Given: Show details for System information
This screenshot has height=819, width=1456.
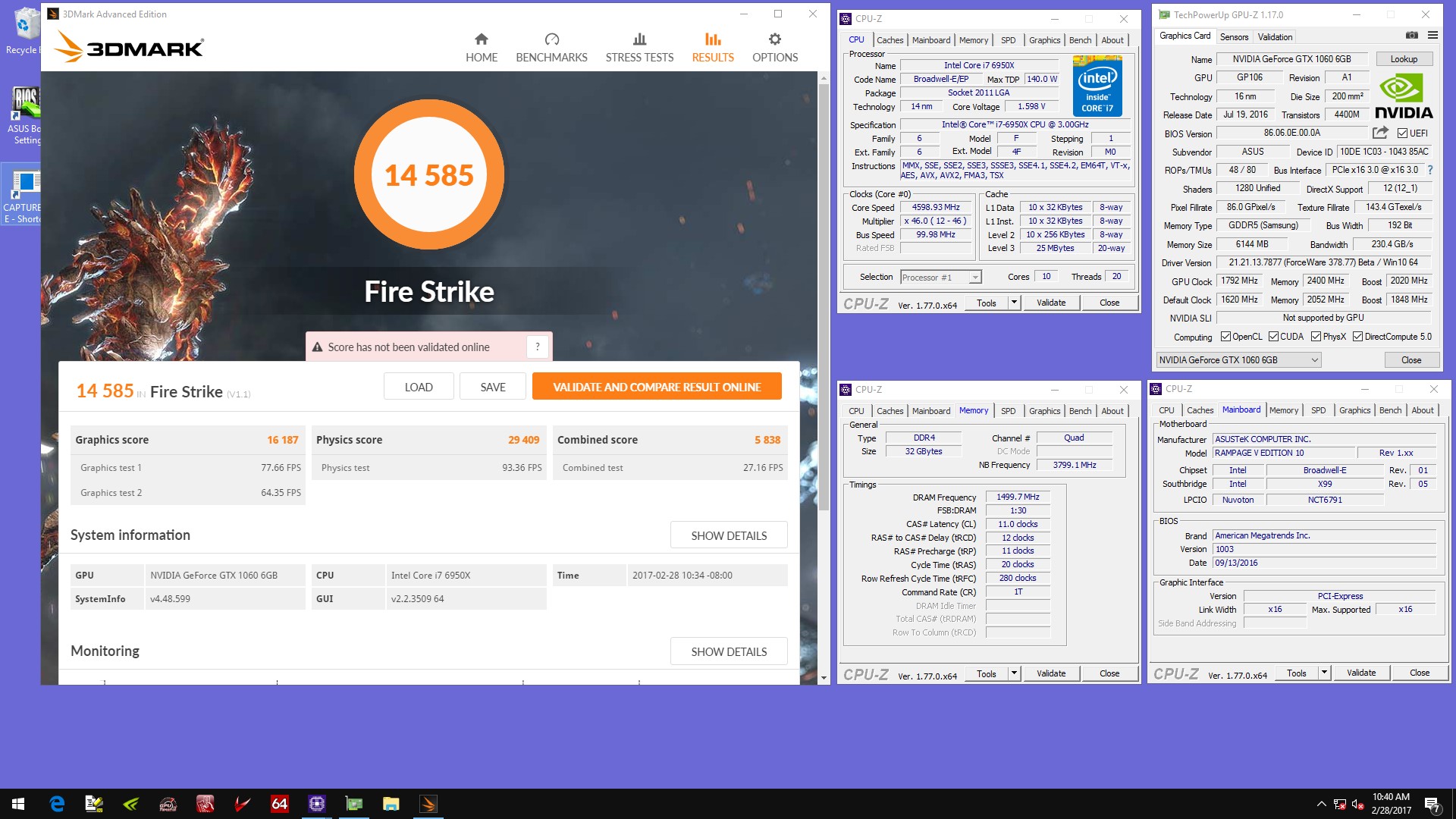Looking at the screenshot, I should click(x=729, y=535).
